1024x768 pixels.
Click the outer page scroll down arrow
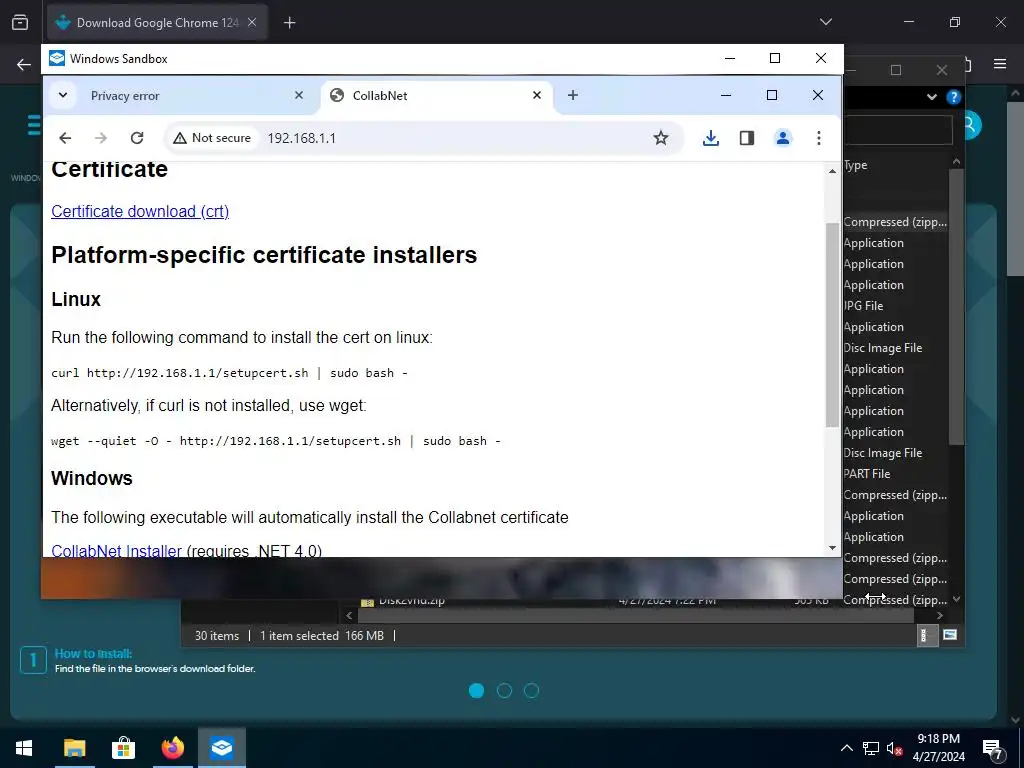pyautogui.click(x=1016, y=720)
